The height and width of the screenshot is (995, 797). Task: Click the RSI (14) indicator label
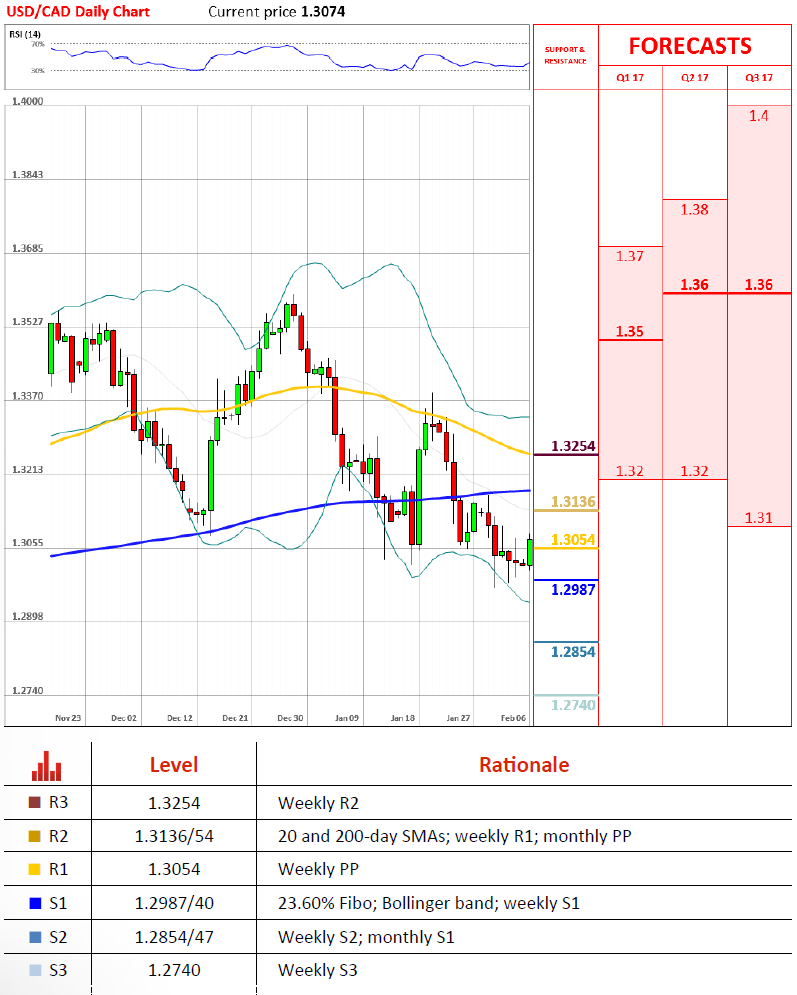point(25,34)
